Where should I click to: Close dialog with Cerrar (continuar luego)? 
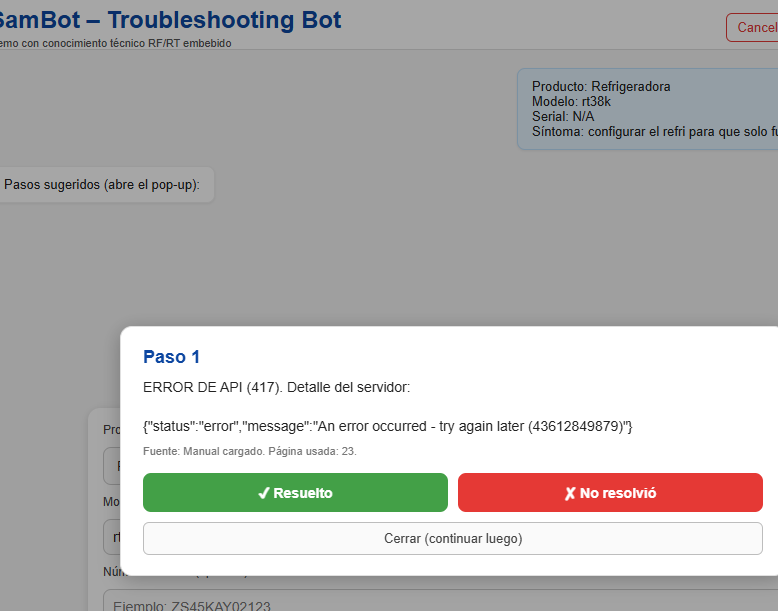click(x=453, y=539)
